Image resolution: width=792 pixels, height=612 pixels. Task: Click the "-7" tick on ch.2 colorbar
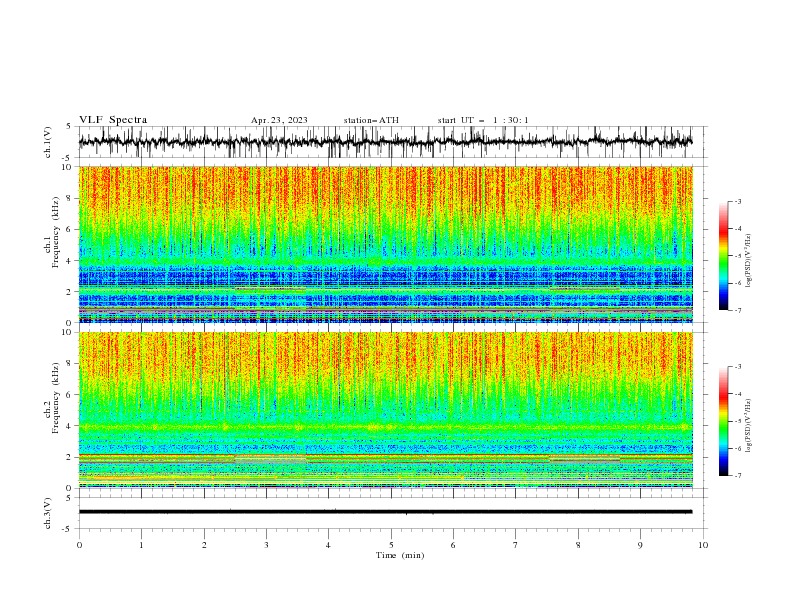click(x=738, y=476)
